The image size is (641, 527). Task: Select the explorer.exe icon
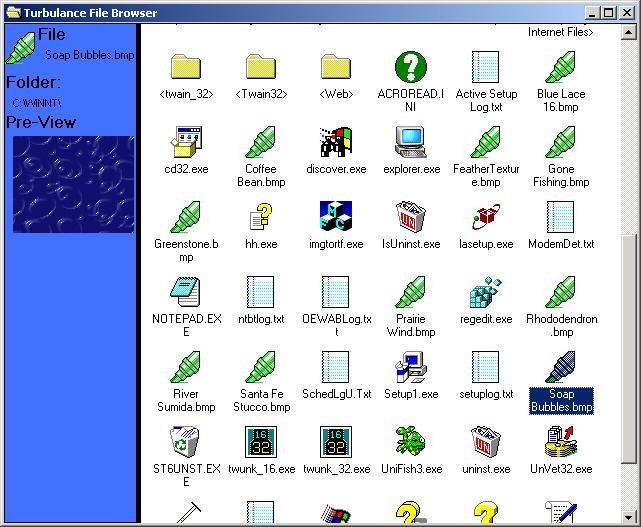click(x=410, y=142)
